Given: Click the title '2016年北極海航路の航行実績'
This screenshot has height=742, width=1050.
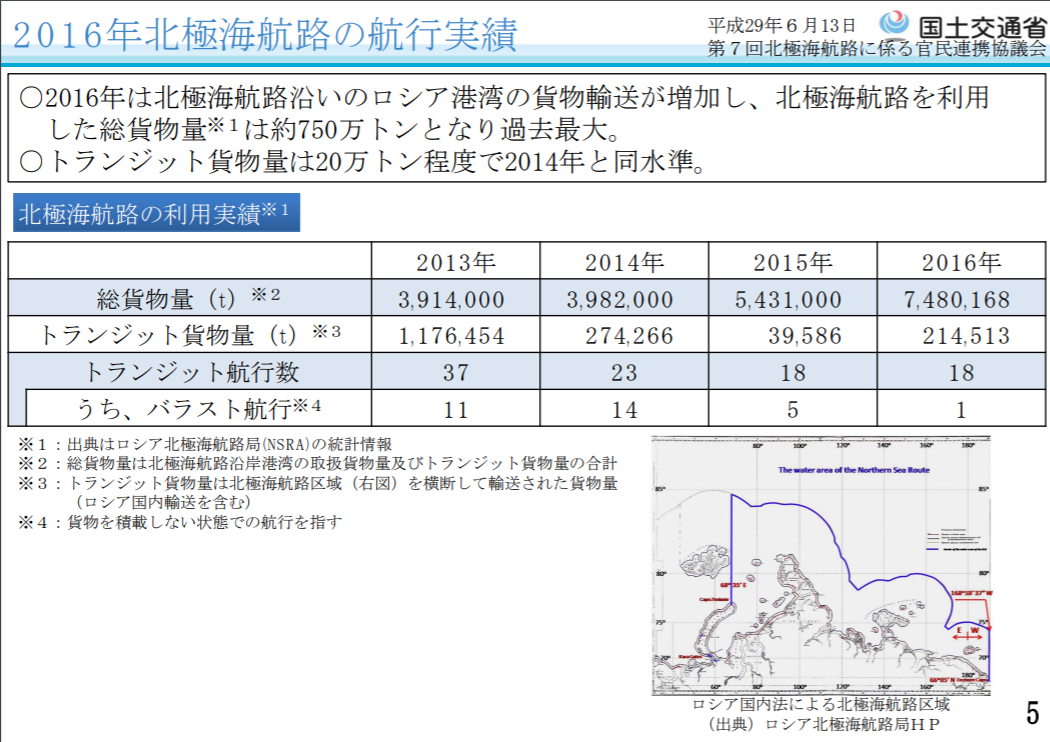Looking at the screenshot, I should tap(265, 34).
